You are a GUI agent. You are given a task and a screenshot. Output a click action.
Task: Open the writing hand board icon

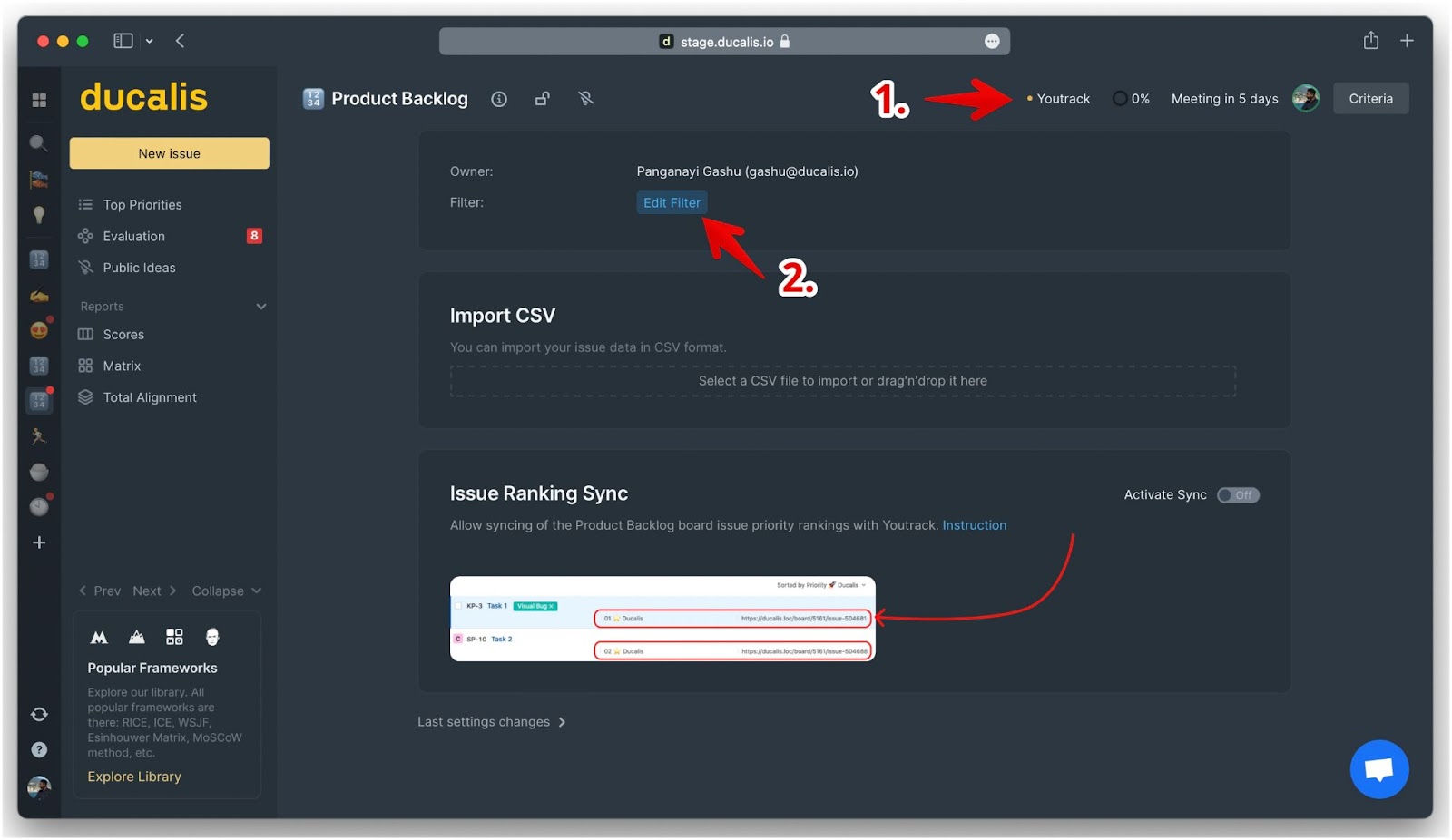[39, 295]
